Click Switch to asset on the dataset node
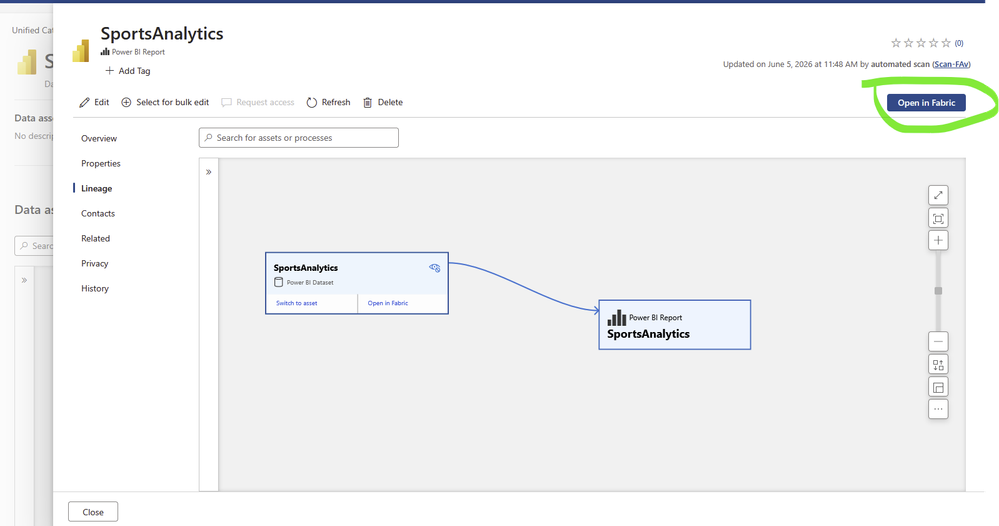This screenshot has width=999, height=526. pos(296,303)
